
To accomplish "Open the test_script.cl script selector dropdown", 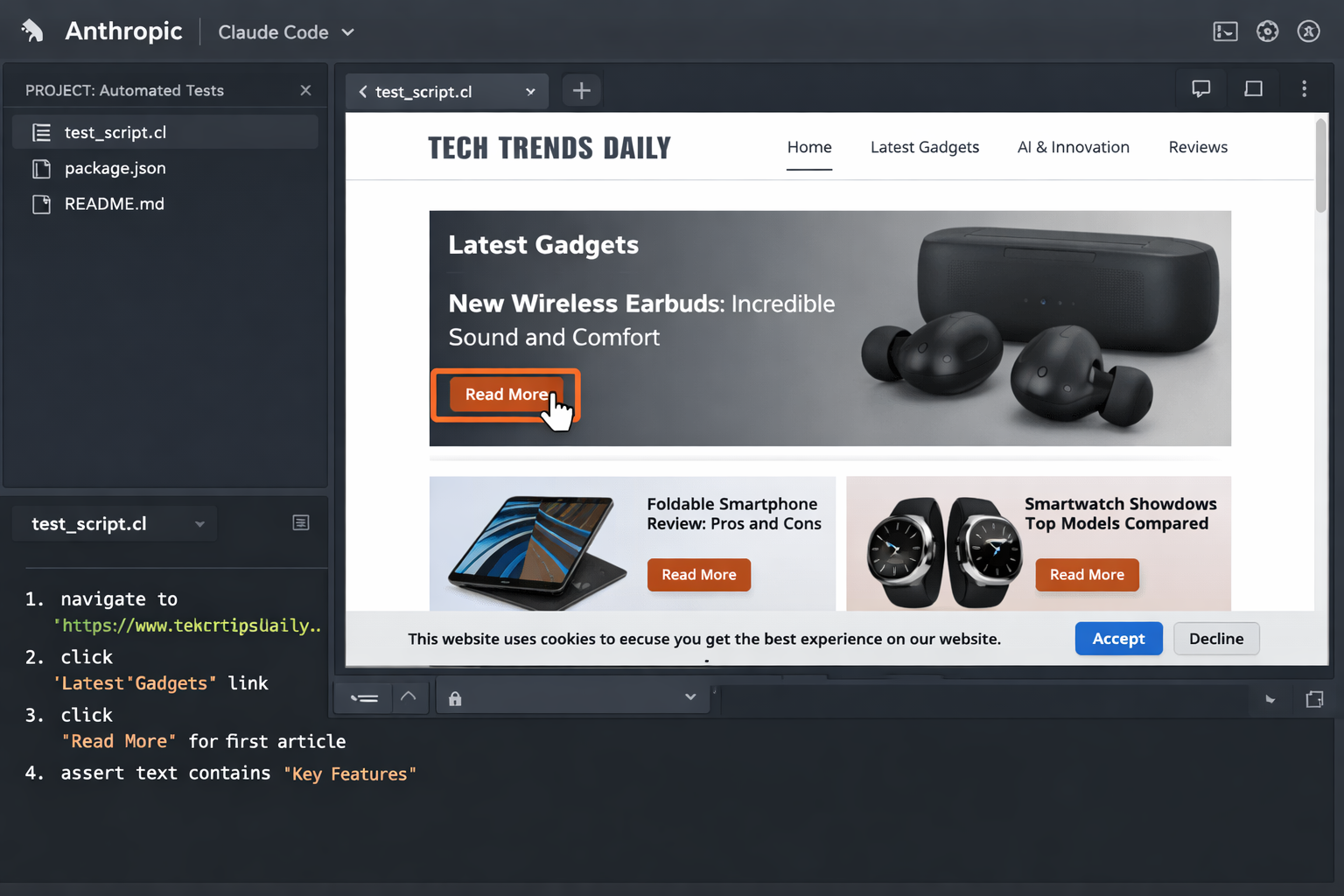I will (x=116, y=524).
